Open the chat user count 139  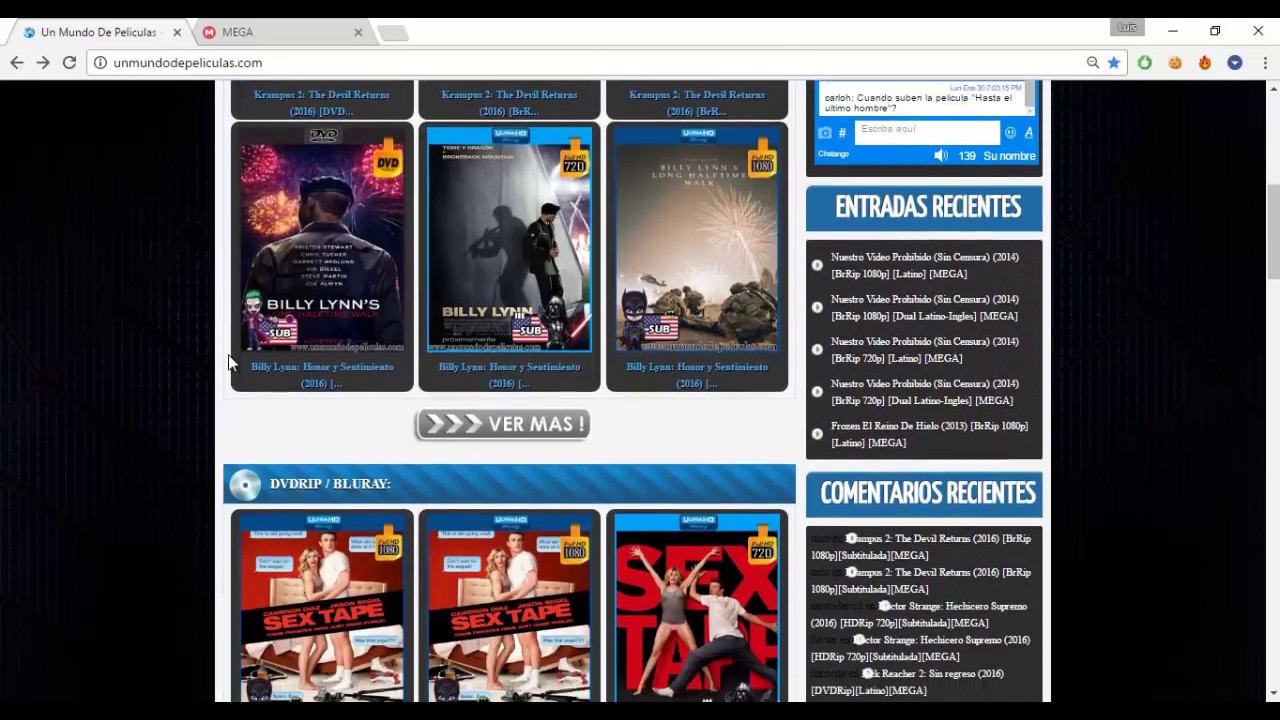click(967, 156)
